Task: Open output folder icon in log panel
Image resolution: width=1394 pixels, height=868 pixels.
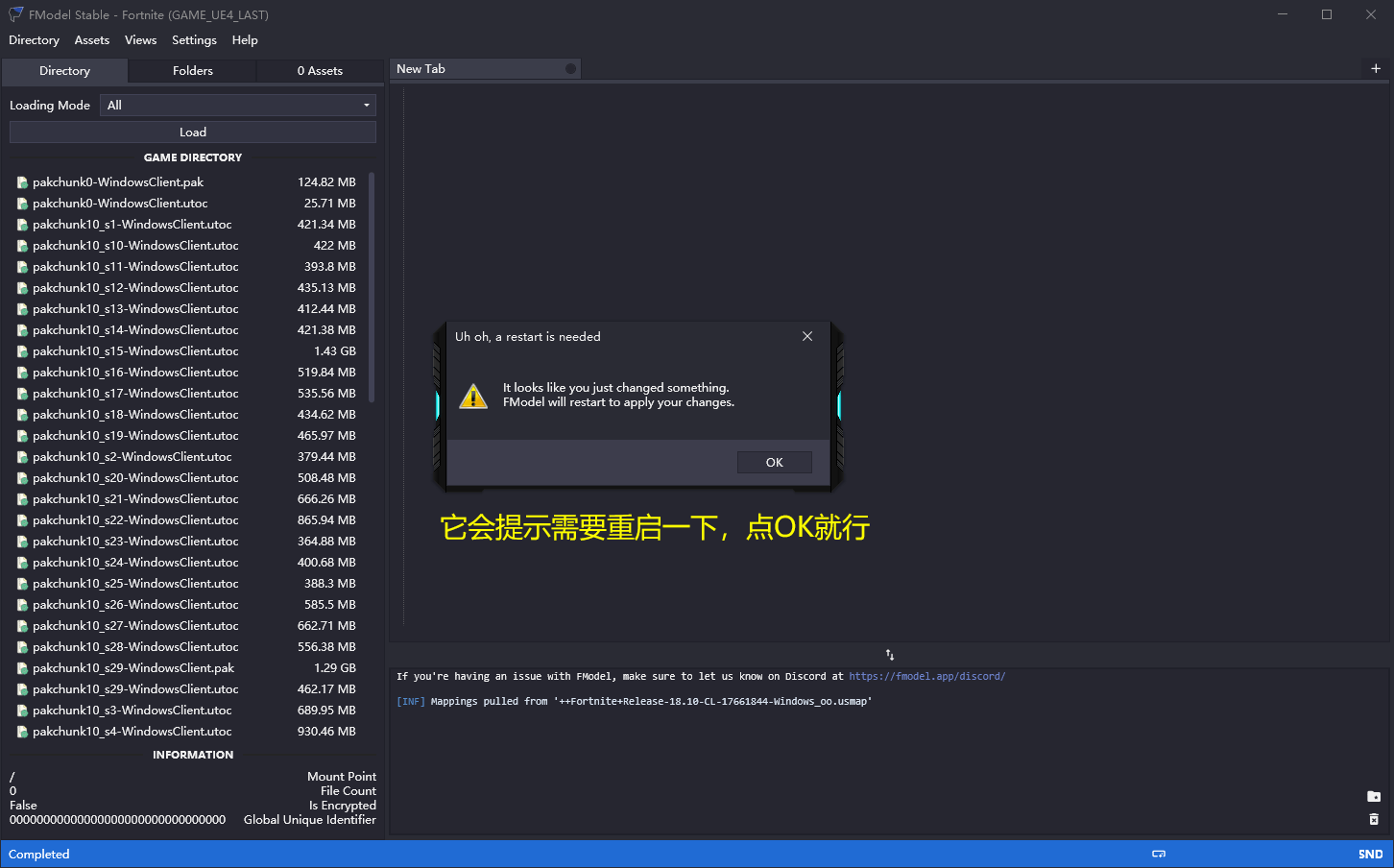Action: (x=1374, y=797)
